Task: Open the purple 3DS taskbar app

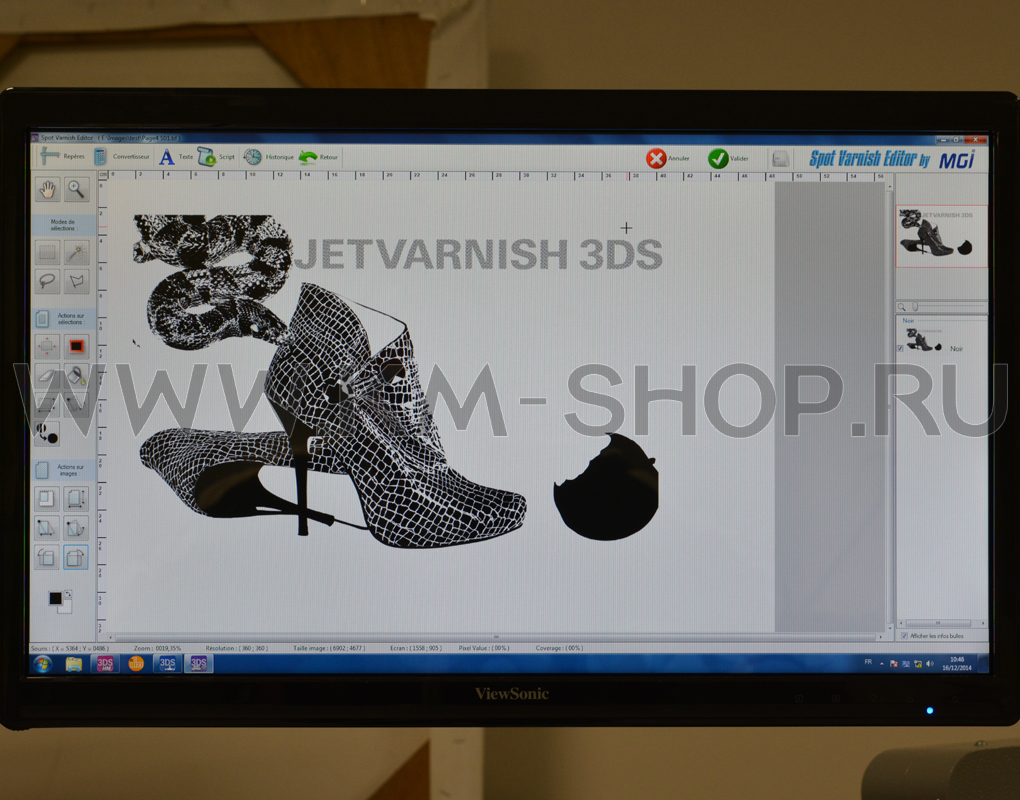Action: pyautogui.click(x=198, y=664)
